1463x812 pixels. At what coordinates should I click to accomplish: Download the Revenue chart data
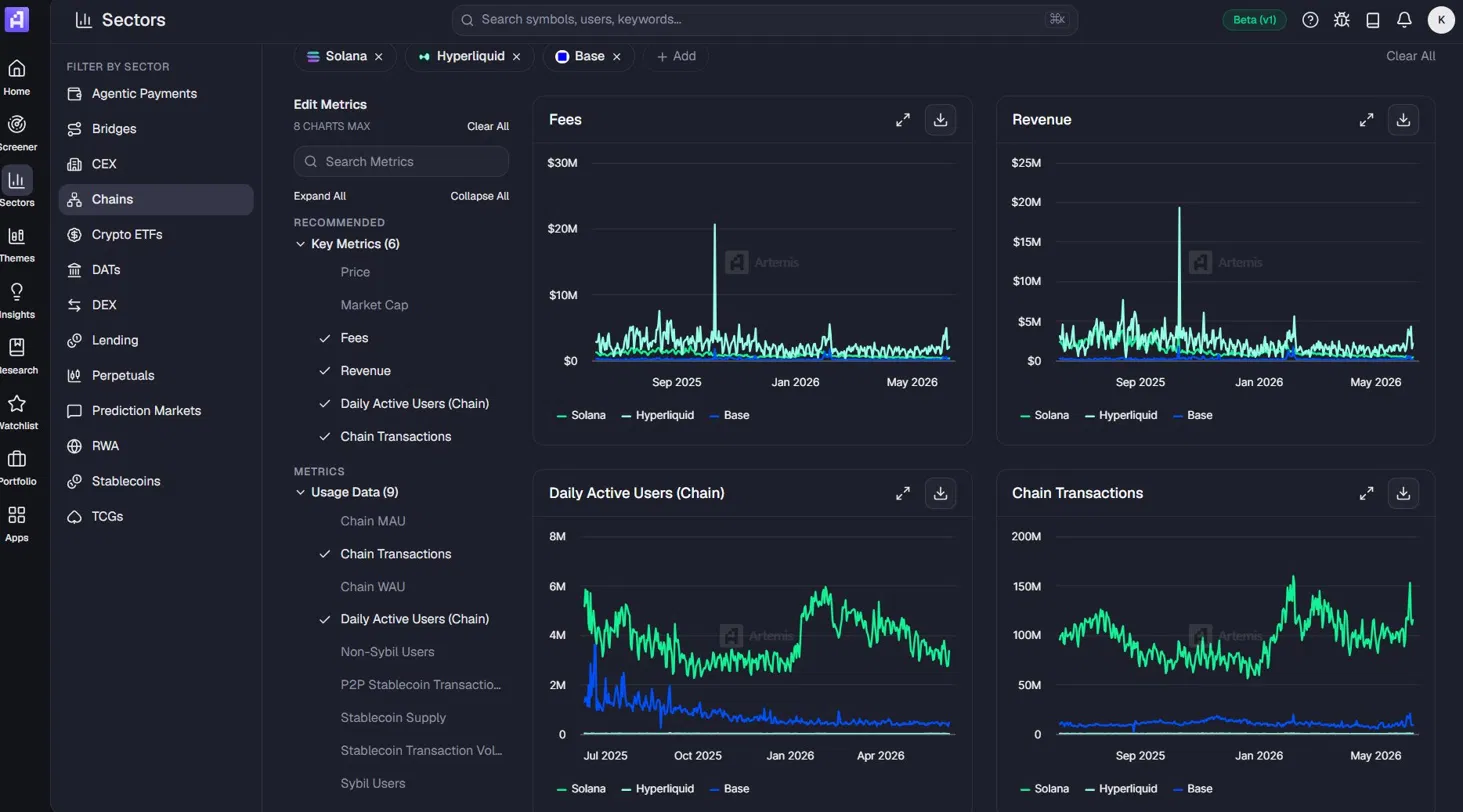(1403, 120)
